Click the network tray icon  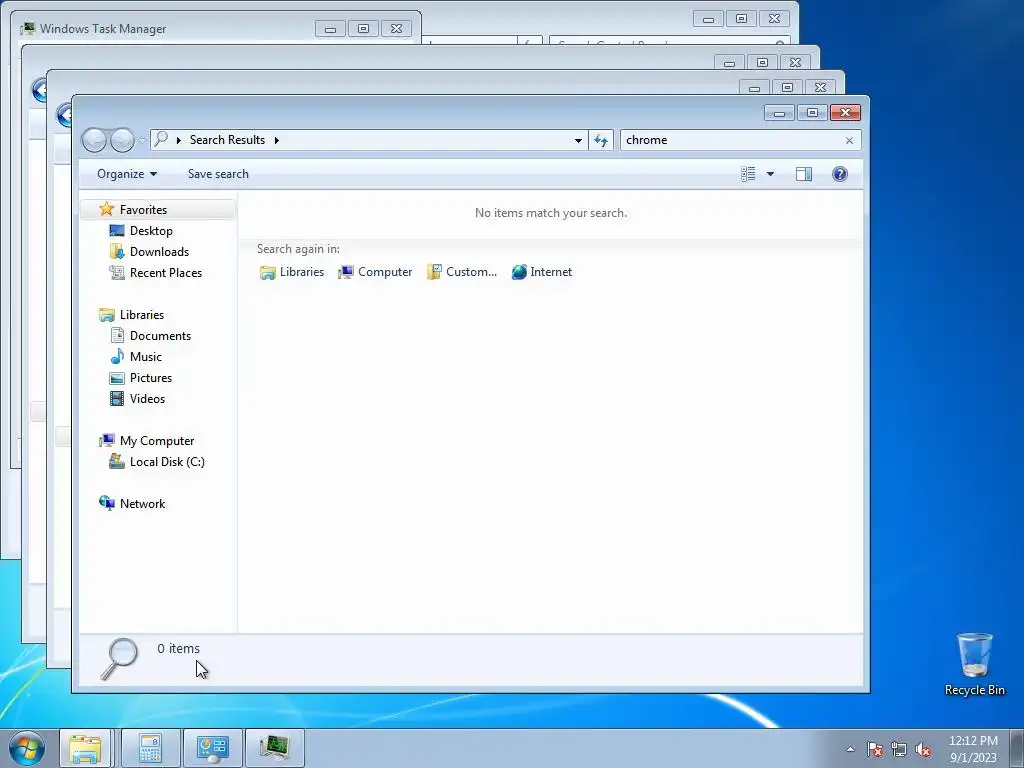899,749
